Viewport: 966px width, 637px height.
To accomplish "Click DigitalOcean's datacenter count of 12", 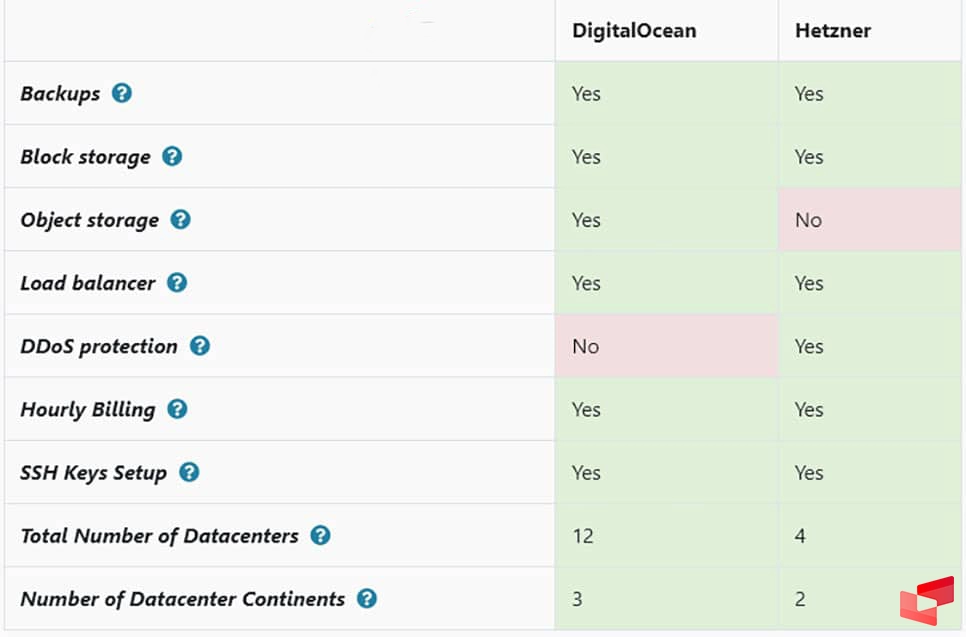I will click(582, 536).
